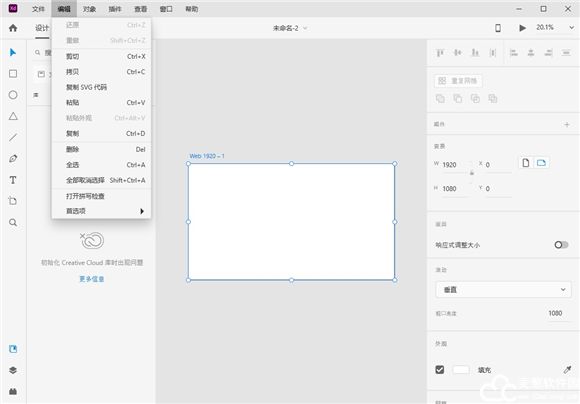This screenshot has width=580, height=404.
Task: Open the scrolling direction dropdown
Action: [x=503, y=289]
